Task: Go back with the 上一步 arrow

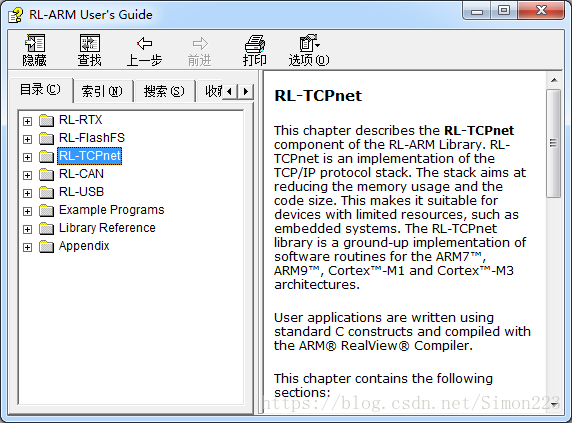Action: coord(144,43)
